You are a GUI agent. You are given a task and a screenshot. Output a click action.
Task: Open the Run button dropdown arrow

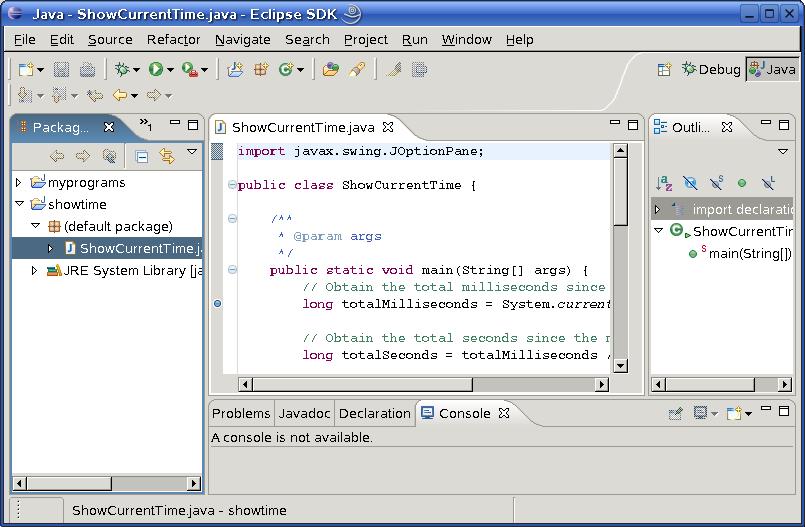[x=170, y=70]
